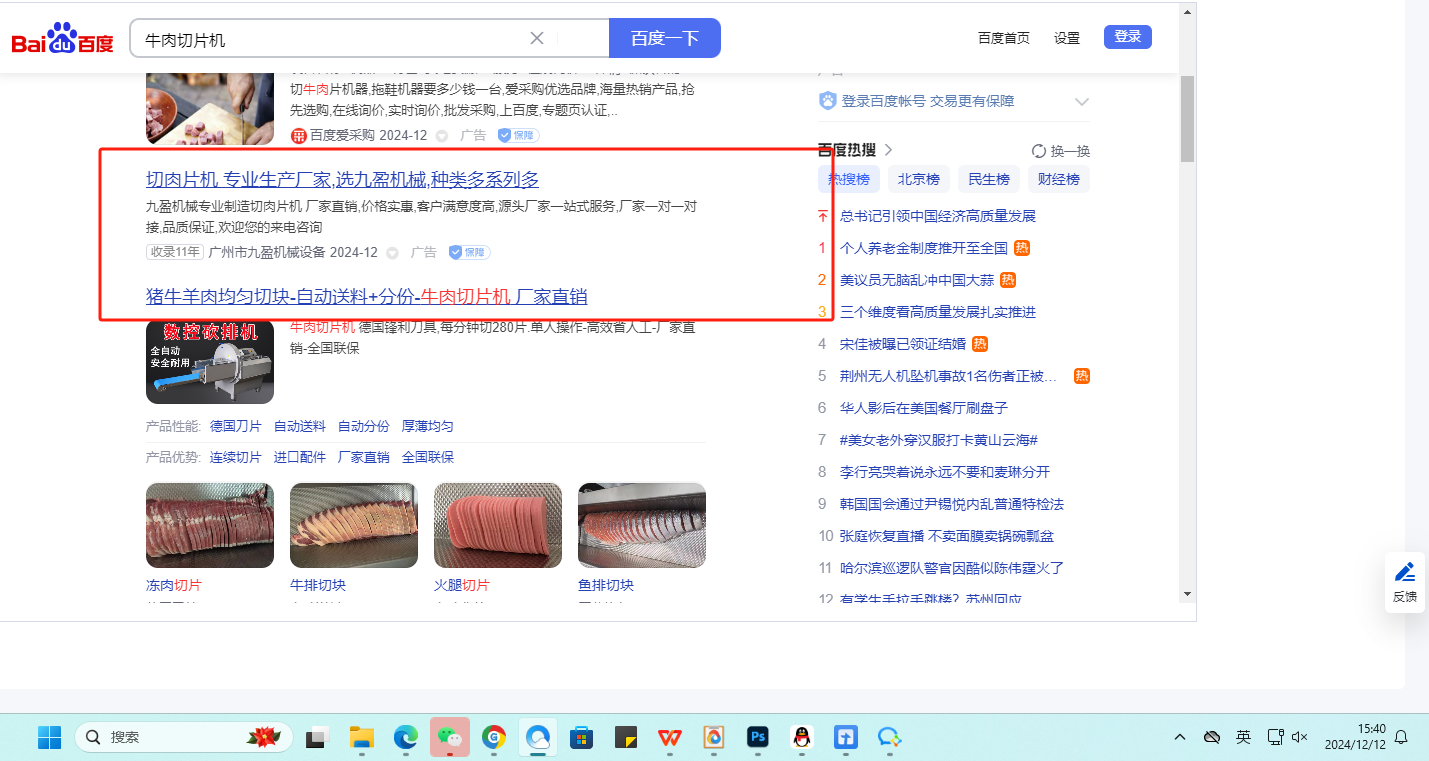
Task: Click the Windows taskbar 搜索 search box
Action: coord(185,738)
